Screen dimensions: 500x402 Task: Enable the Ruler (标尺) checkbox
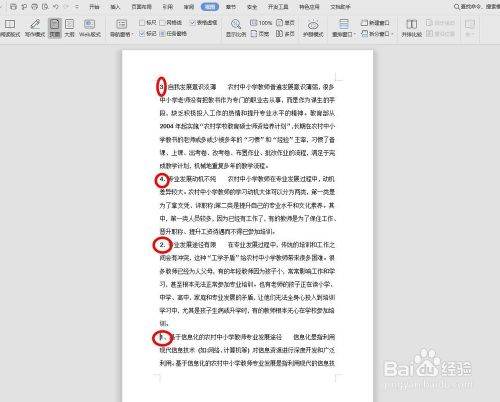tap(148, 23)
